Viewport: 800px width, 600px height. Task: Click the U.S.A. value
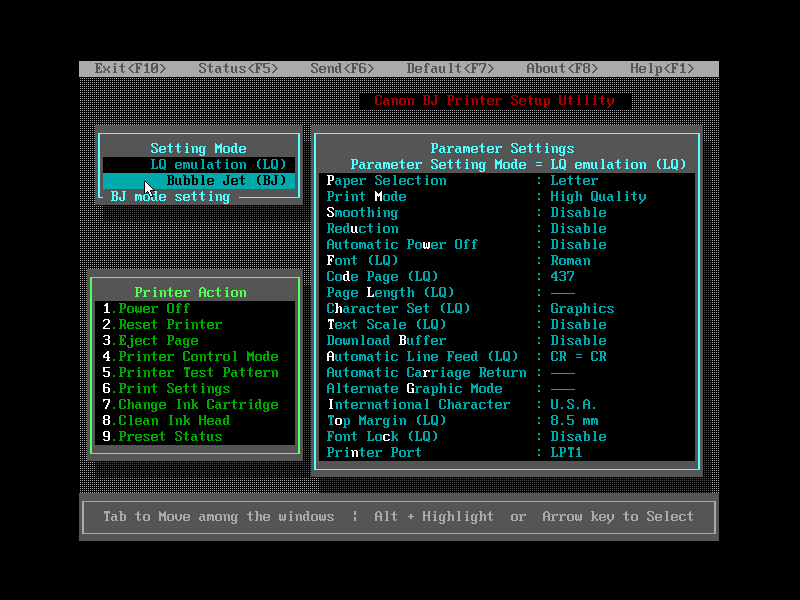pos(573,405)
